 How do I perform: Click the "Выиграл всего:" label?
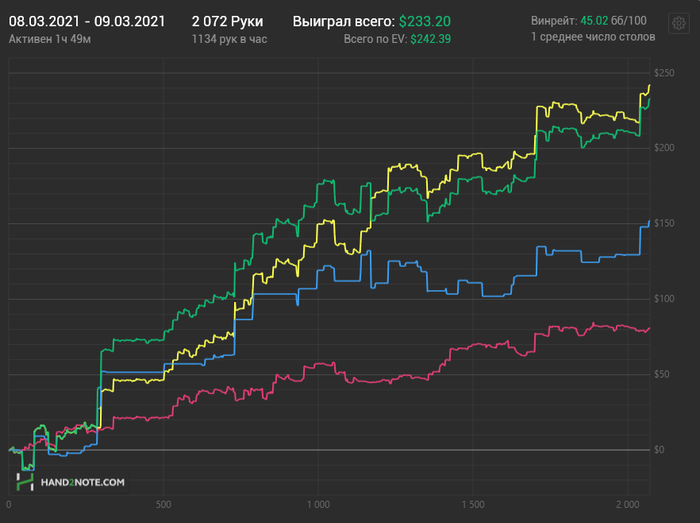point(344,21)
